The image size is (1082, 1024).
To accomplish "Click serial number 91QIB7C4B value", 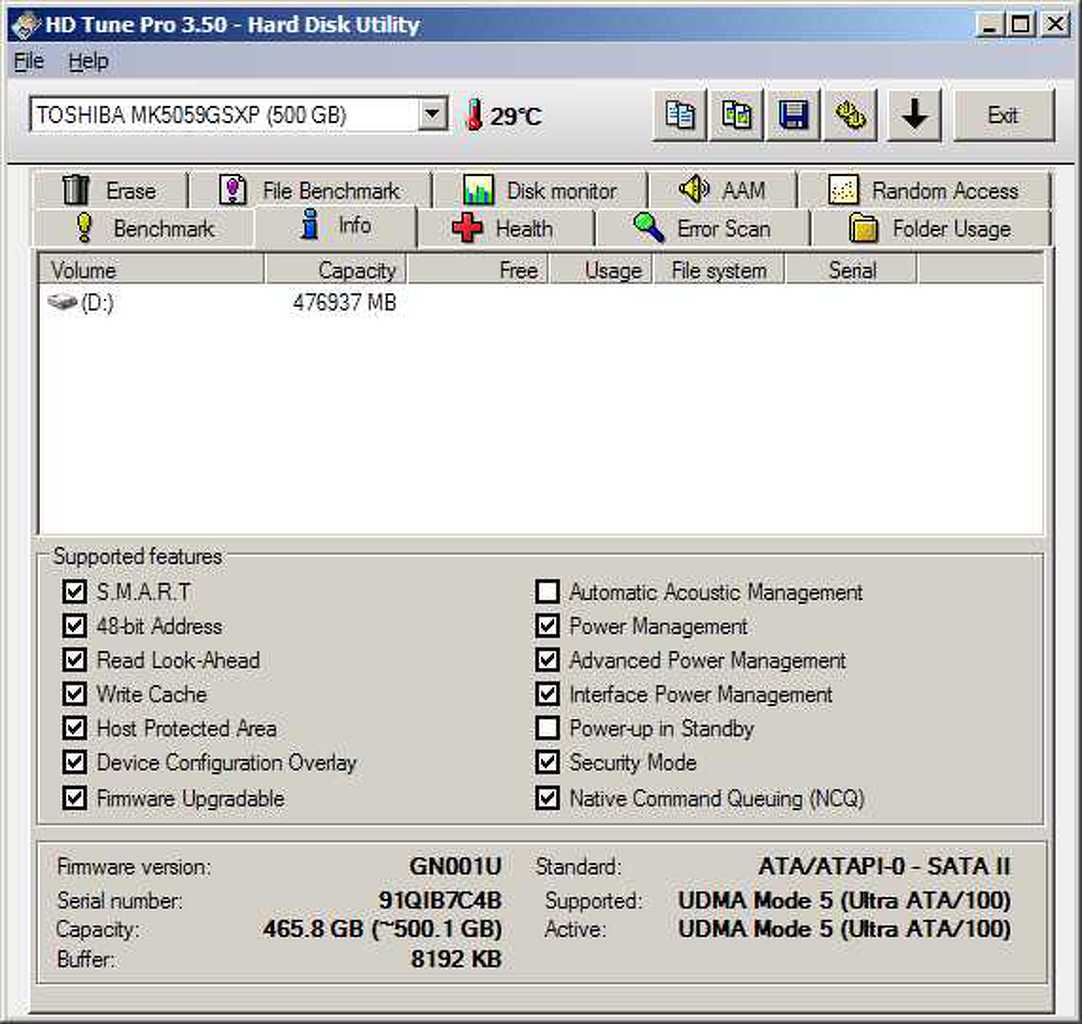I will click(x=440, y=900).
